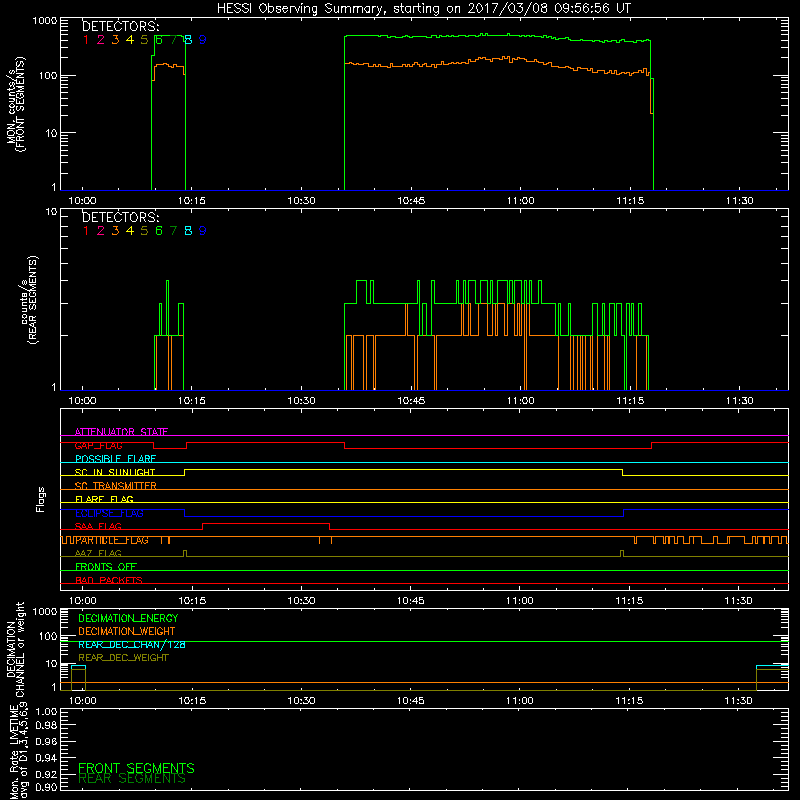Select olive detector 5 in rear segments legend
This screenshot has height=800, width=800.
tap(144, 231)
